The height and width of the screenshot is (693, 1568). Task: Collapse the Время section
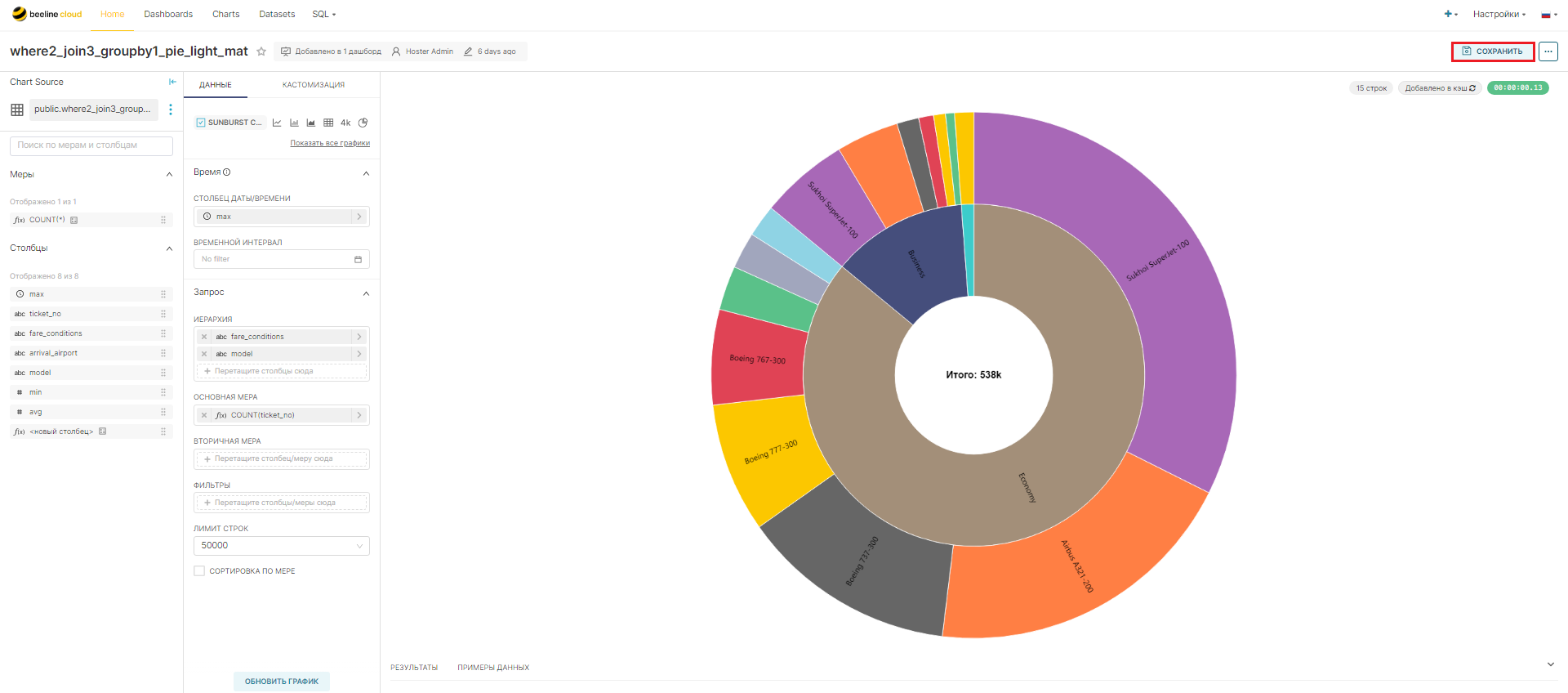pyautogui.click(x=366, y=173)
